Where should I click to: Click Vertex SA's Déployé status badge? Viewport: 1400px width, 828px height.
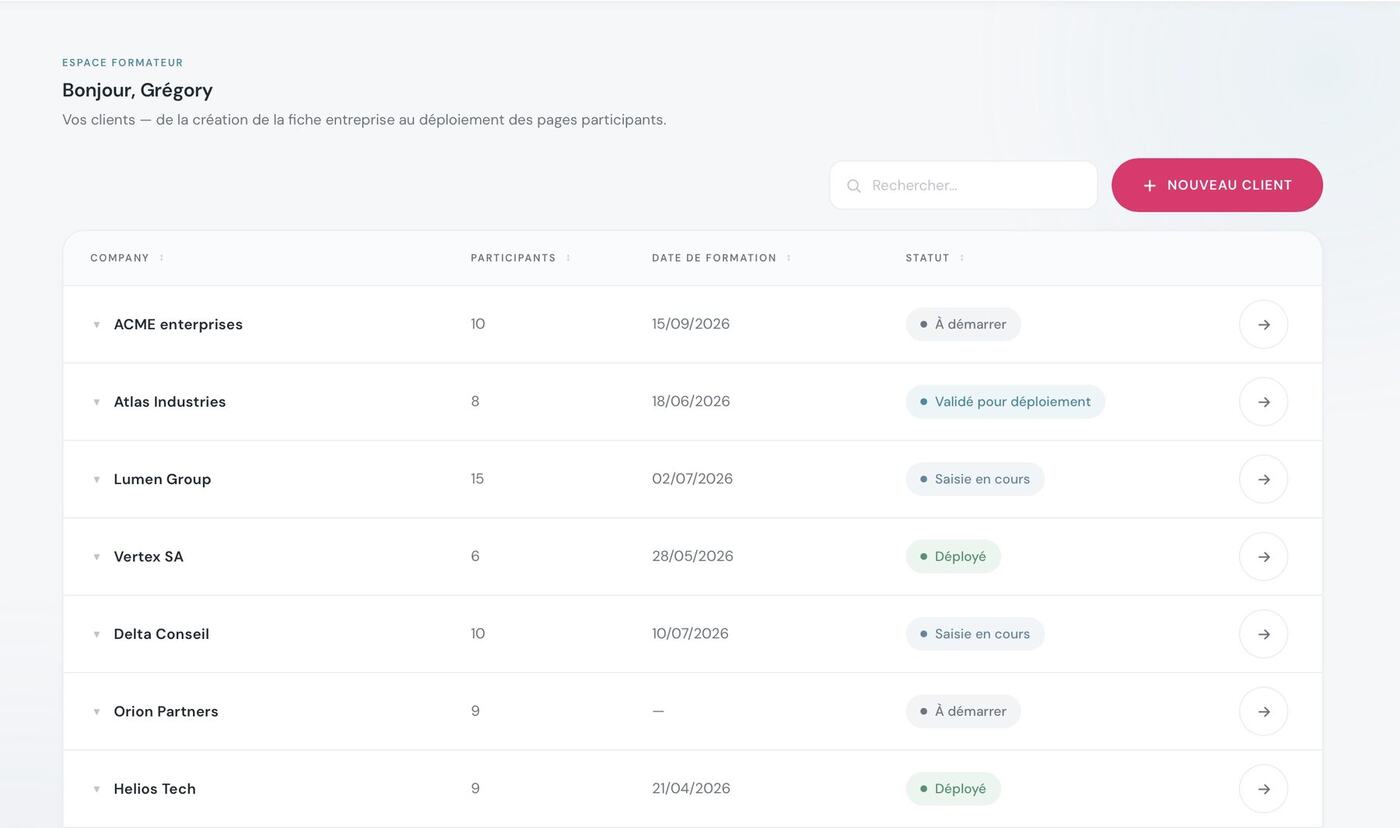click(x=953, y=557)
